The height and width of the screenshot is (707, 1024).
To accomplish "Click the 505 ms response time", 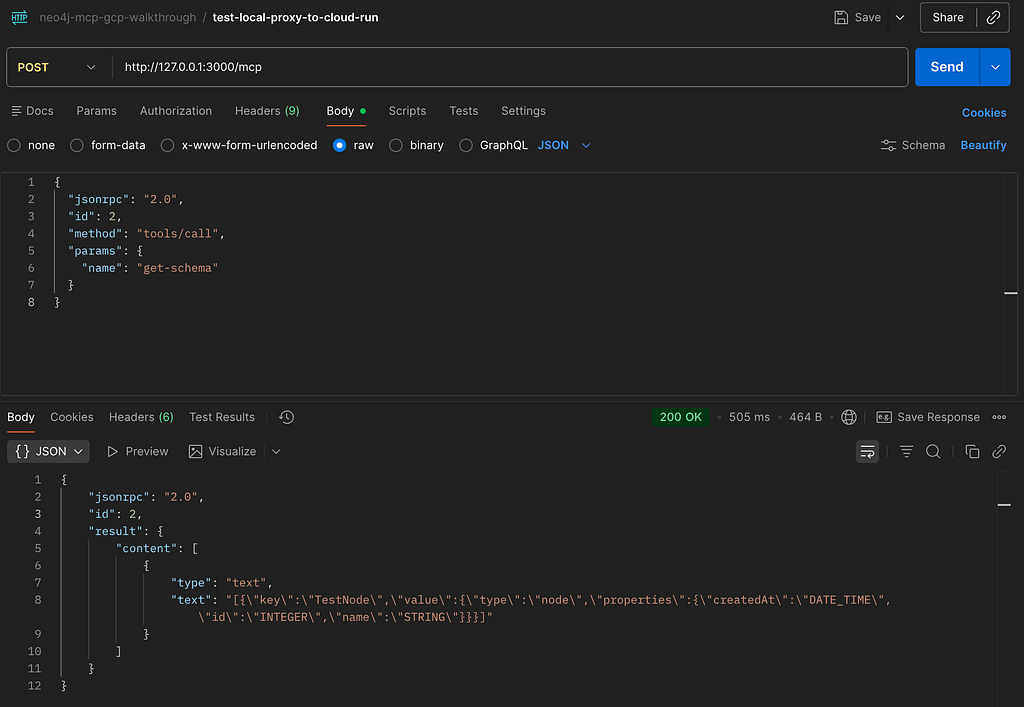I will coord(749,417).
